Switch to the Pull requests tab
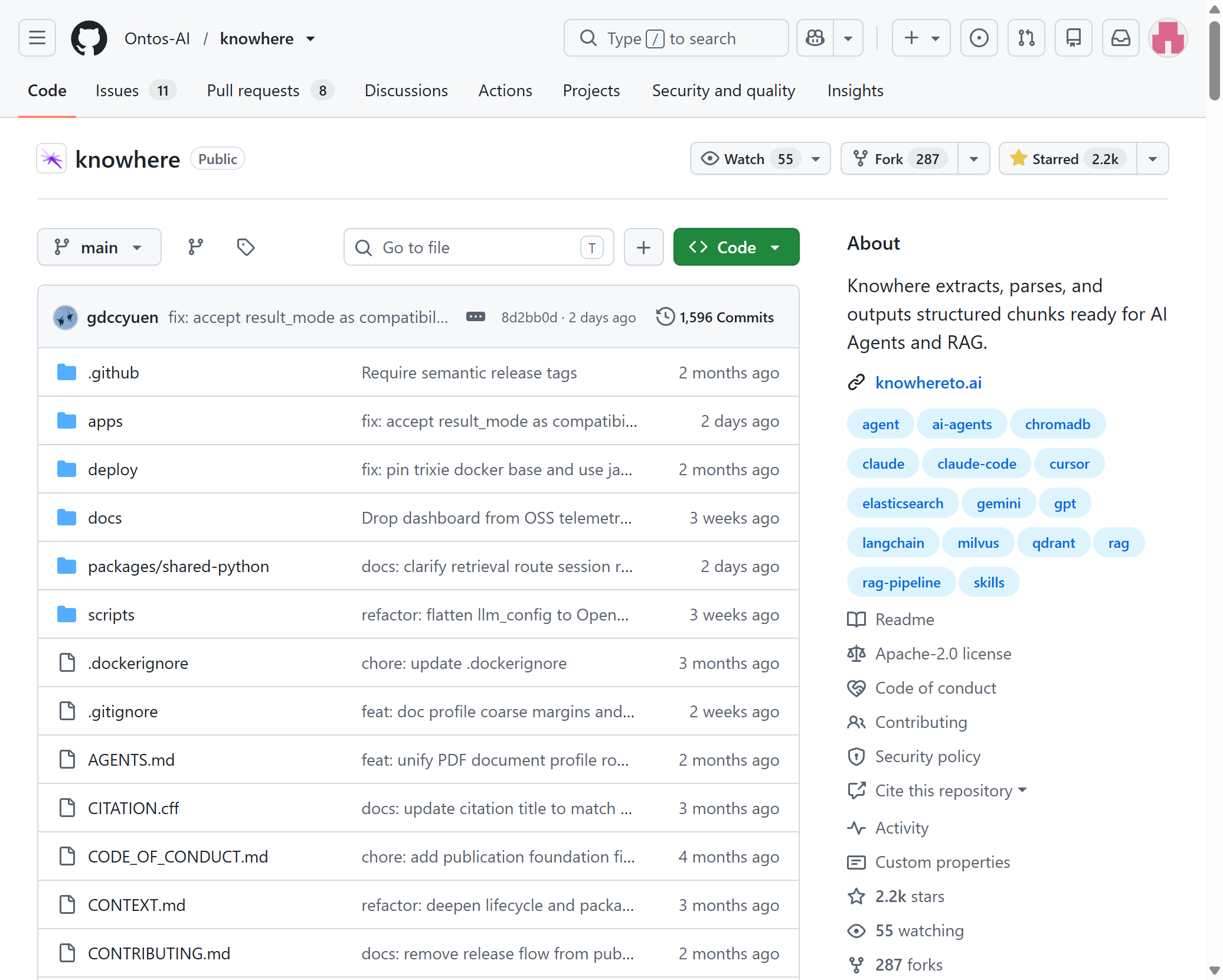Image resolution: width=1223 pixels, height=980 pixels. pos(269,90)
